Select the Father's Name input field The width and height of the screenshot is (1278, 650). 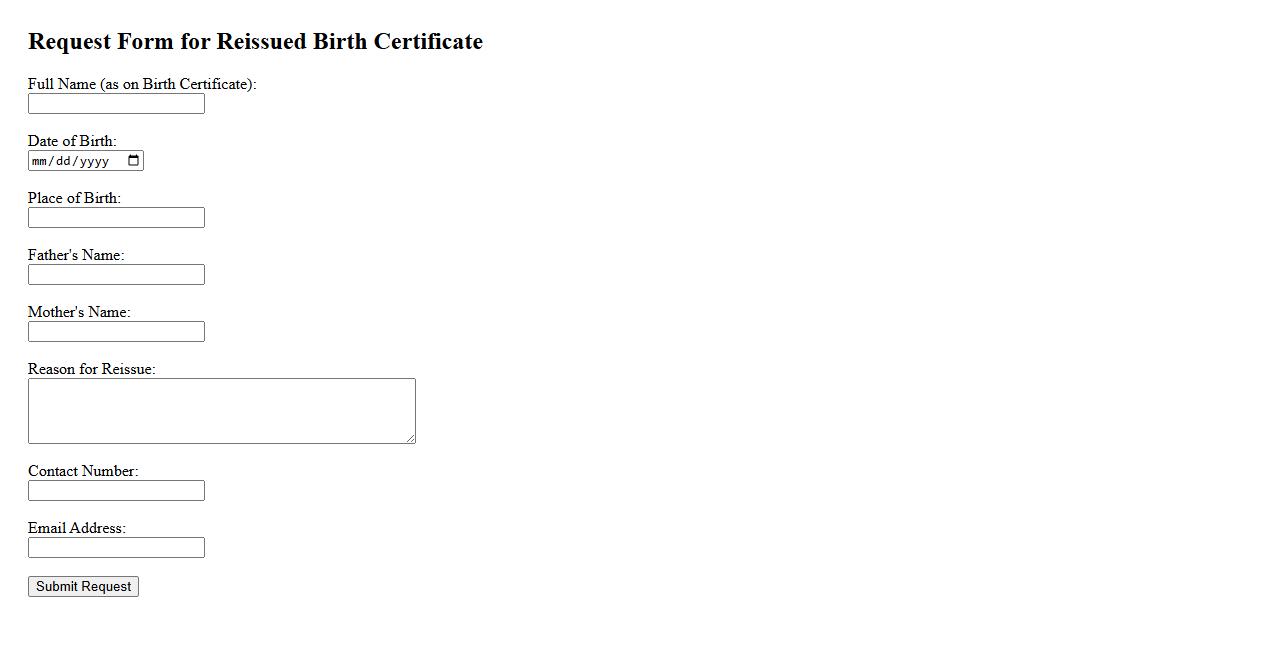pyautogui.click(x=116, y=275)
